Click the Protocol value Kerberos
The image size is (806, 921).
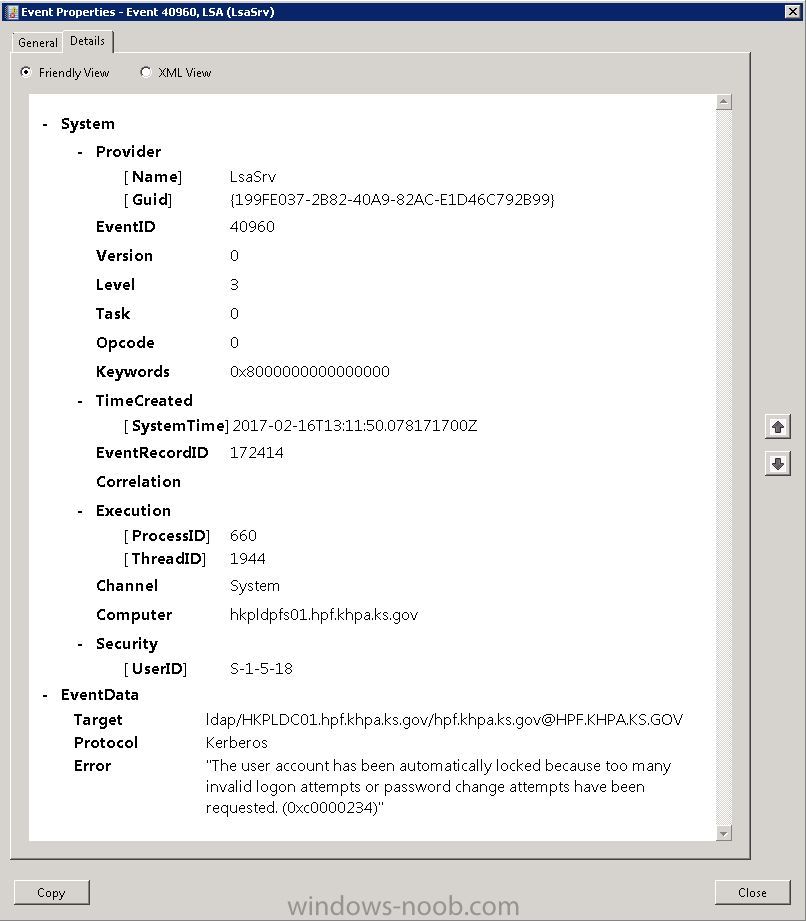[x=237, y=743]
